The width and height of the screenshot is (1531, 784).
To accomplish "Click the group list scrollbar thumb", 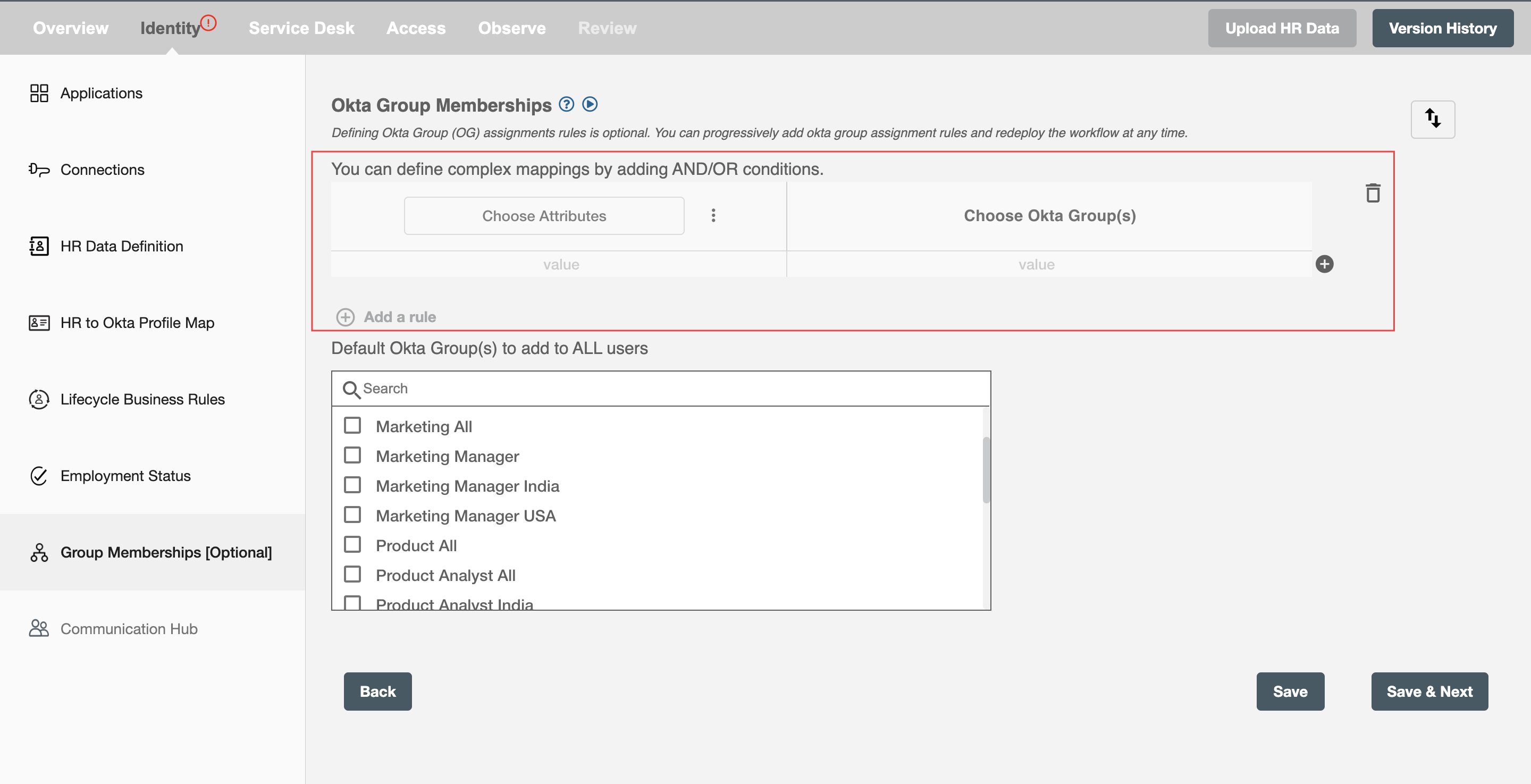I will (986, 469).
